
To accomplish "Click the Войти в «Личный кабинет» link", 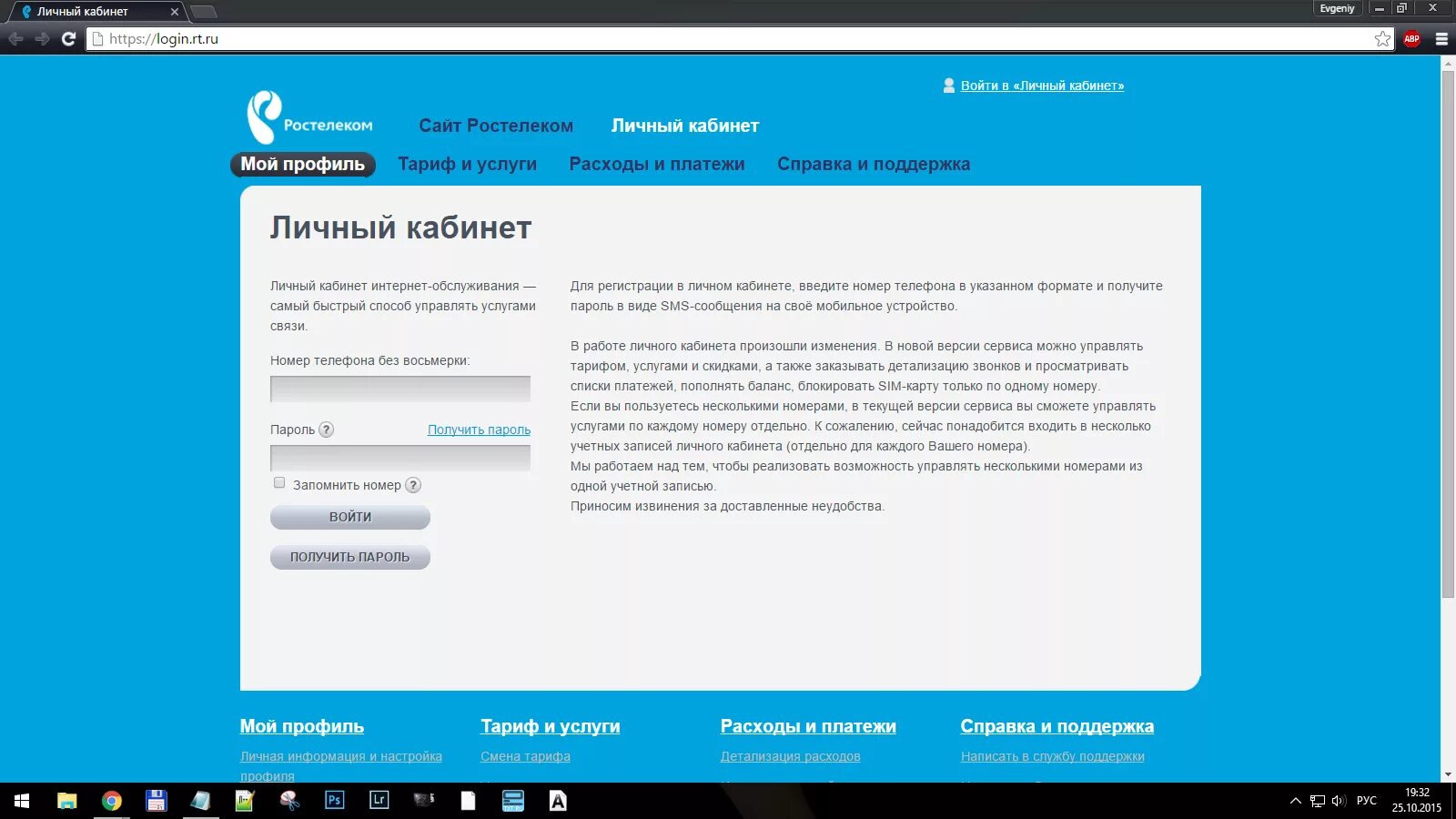I will pyautogui.click(x=1042, y=86).
